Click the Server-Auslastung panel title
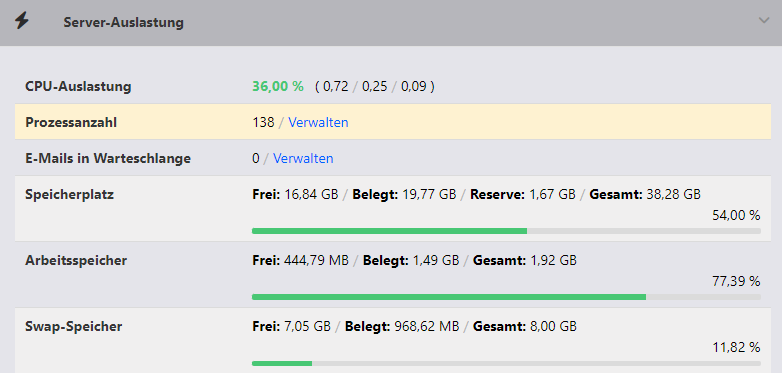The width and height of the screenshot is (782, 373). point(123,22)
